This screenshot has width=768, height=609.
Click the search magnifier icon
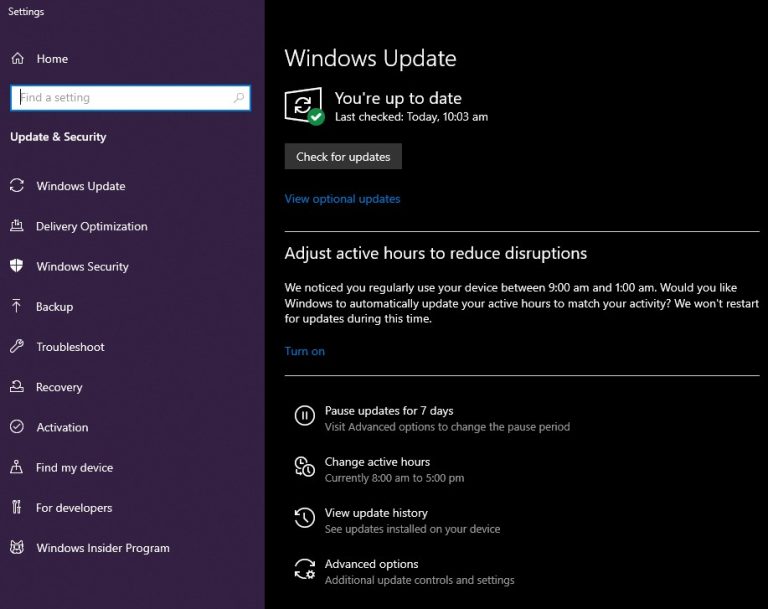[239, 98]
